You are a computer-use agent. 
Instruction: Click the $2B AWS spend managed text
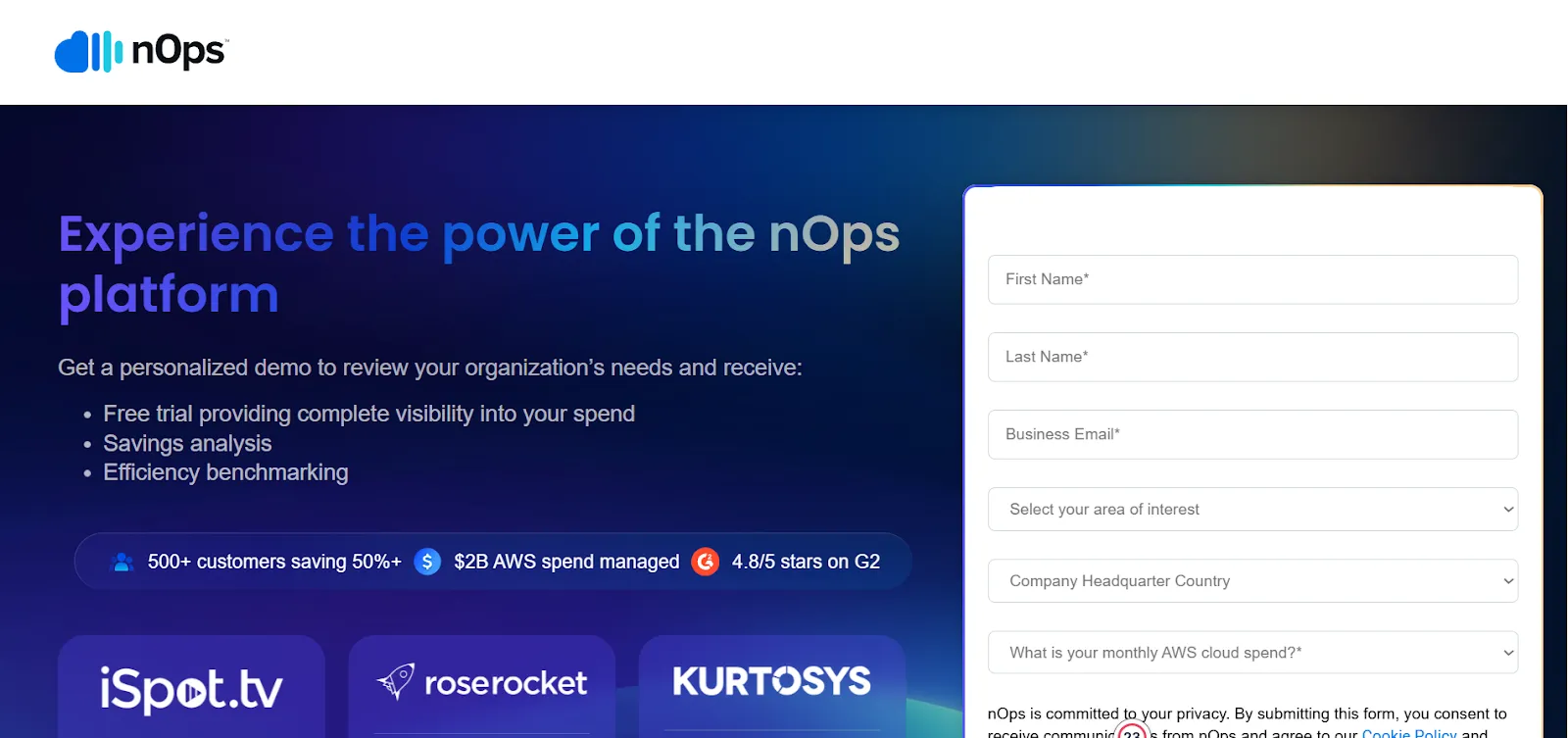coord(566,562)
